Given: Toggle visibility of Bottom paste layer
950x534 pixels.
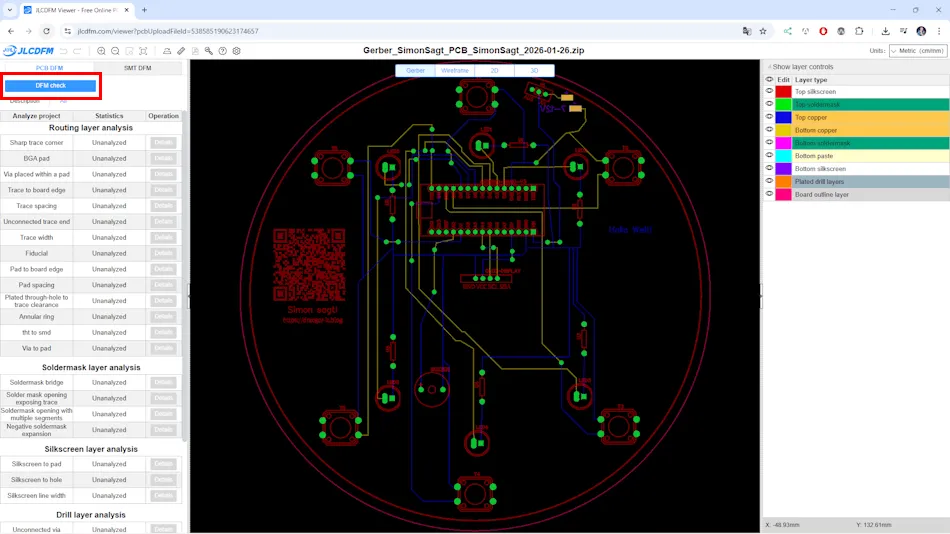Looking at the screenshot, I should click(769, 156).
